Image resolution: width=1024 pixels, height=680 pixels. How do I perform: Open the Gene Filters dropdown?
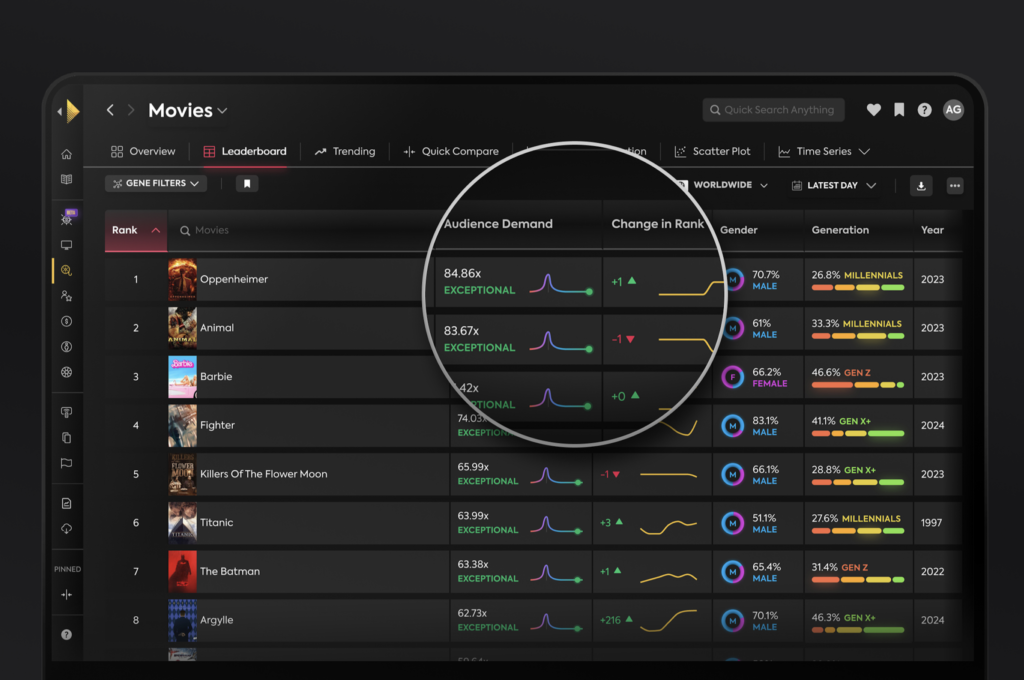(x=155, y=184)
